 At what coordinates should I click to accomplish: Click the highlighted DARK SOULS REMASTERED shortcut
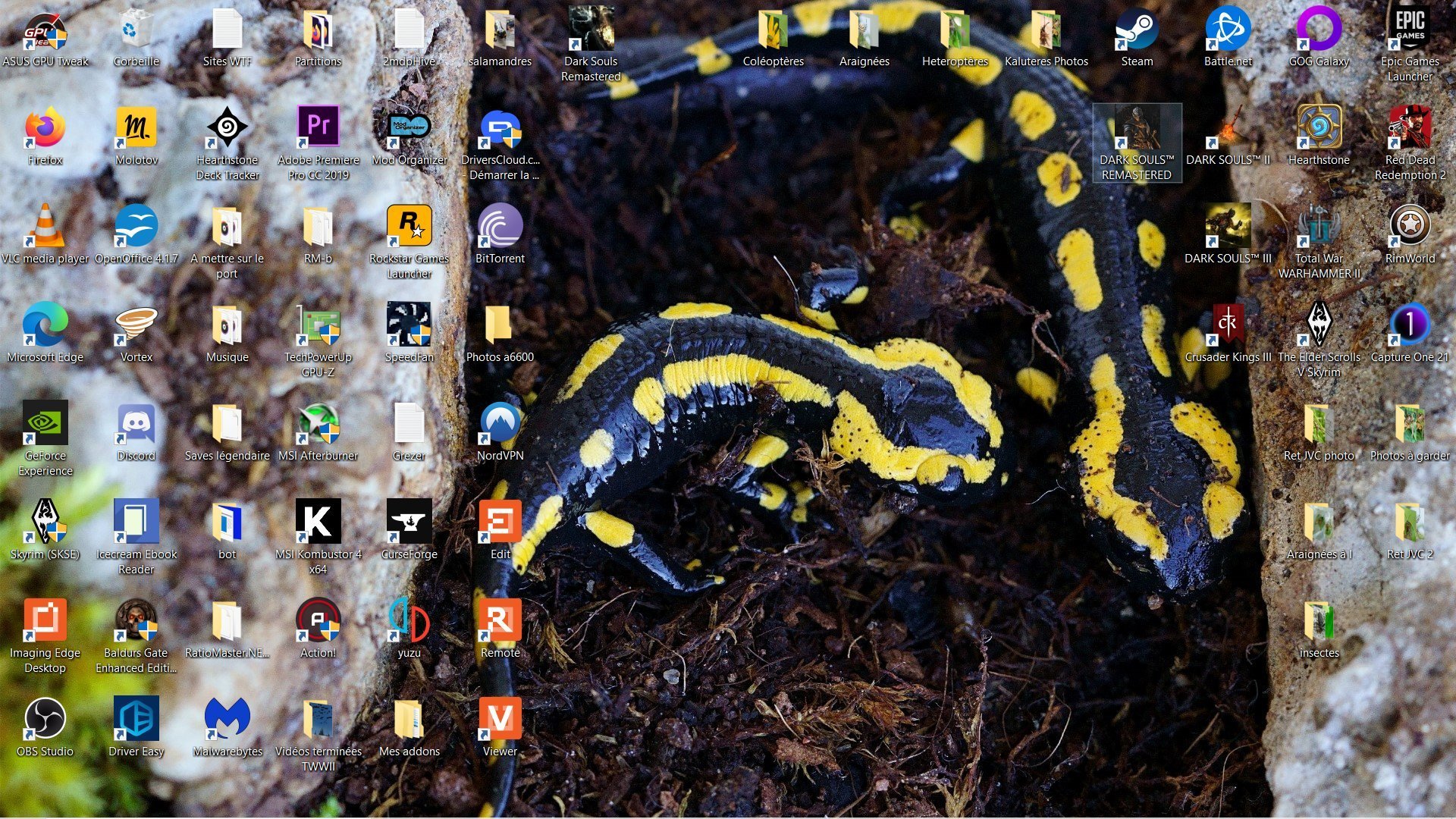coord(1137,129)
